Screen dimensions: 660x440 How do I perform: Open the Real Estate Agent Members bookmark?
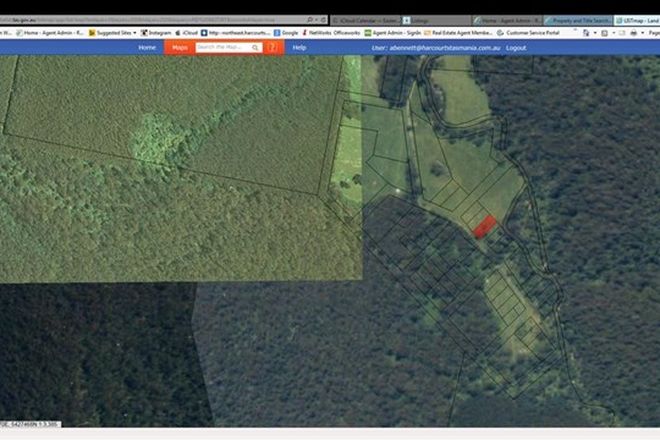(431, 32)
